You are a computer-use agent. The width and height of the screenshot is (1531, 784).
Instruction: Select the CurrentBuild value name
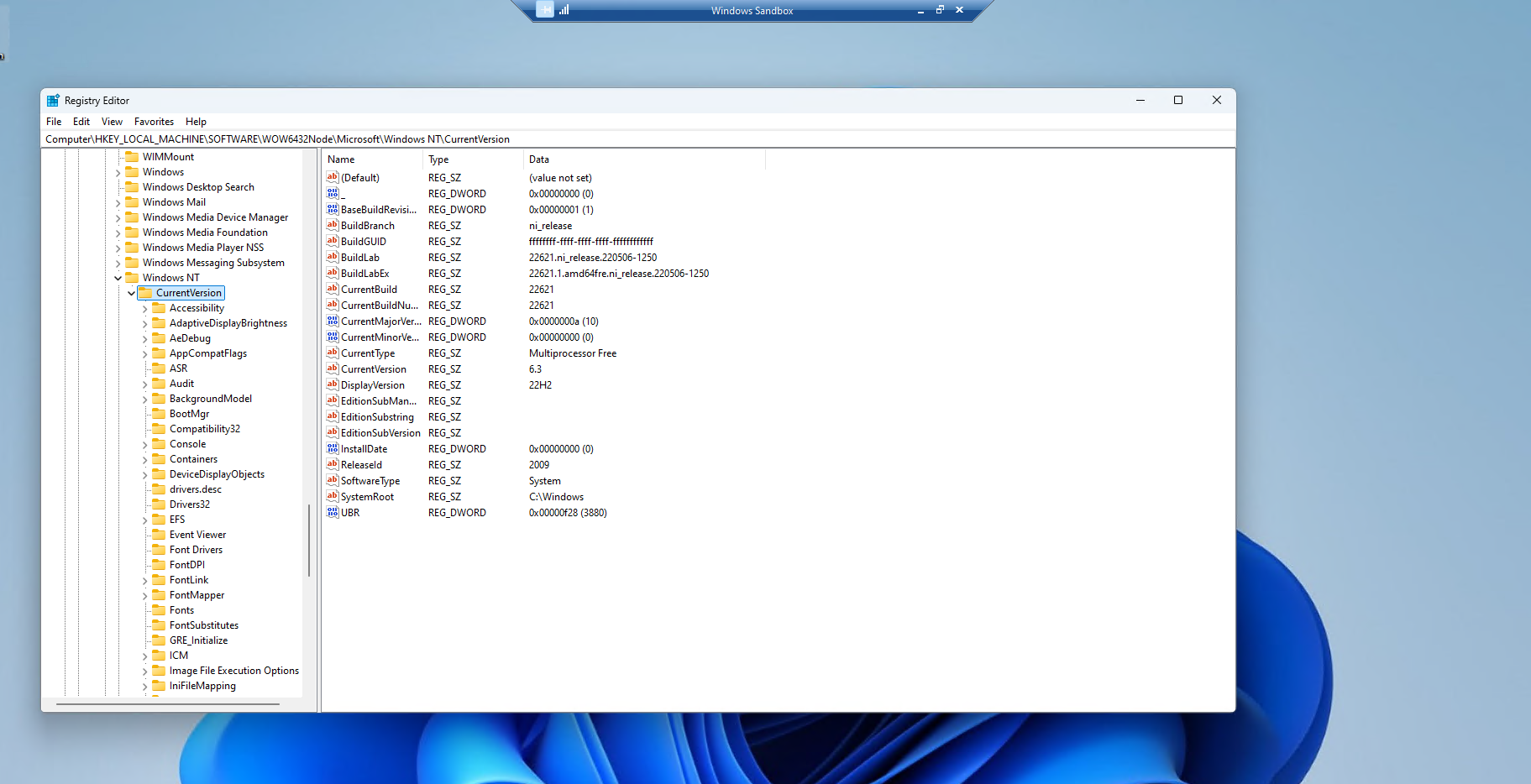point(369,290)
